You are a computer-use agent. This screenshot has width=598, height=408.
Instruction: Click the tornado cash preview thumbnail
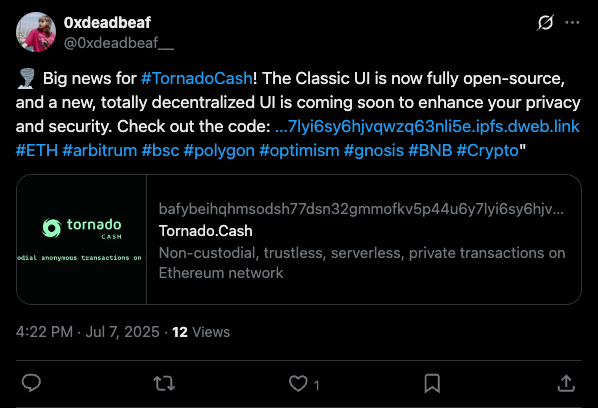click(x=82, y=239)
